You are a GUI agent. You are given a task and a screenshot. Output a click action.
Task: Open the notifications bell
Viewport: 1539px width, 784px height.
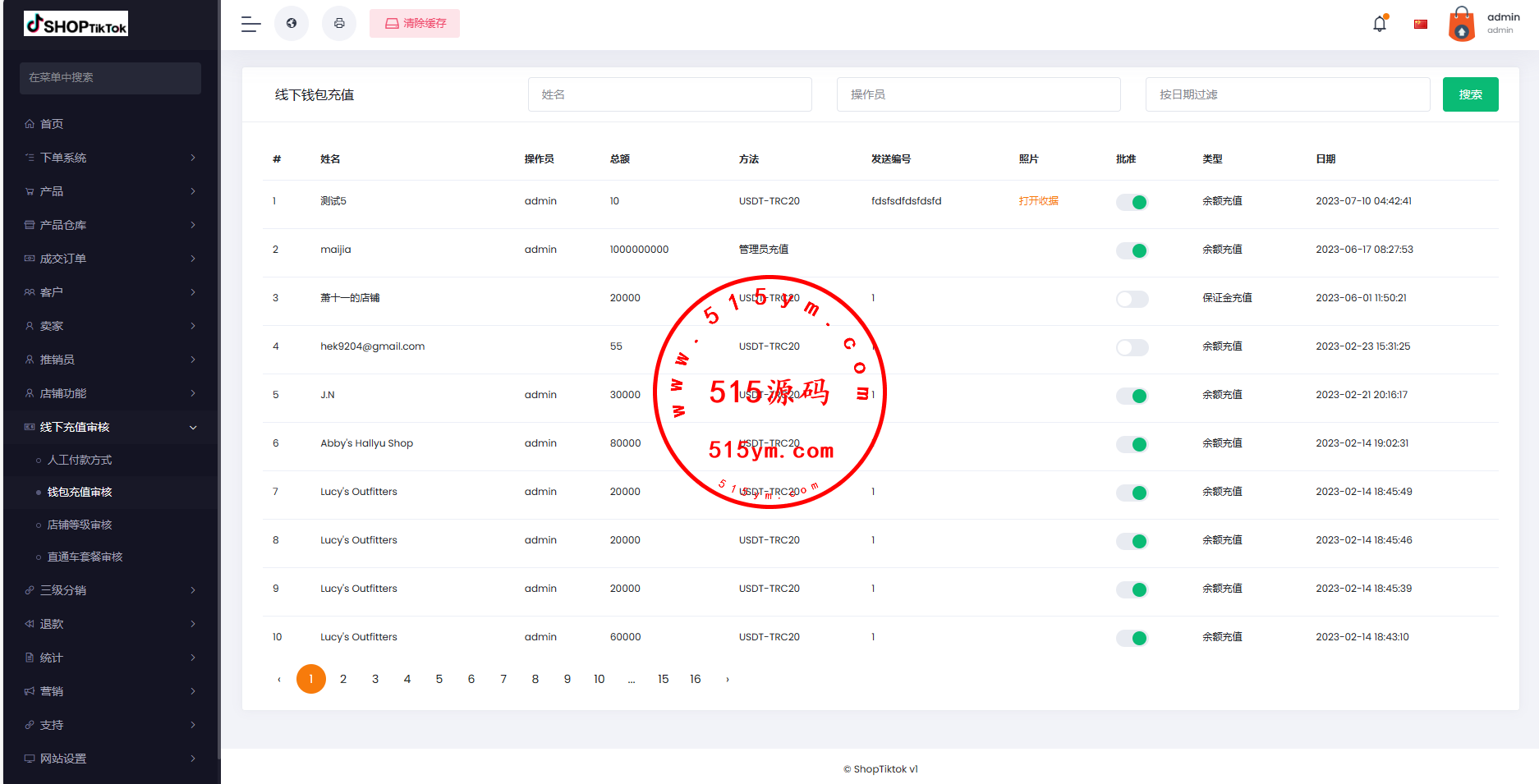[x=1380, y=24]
